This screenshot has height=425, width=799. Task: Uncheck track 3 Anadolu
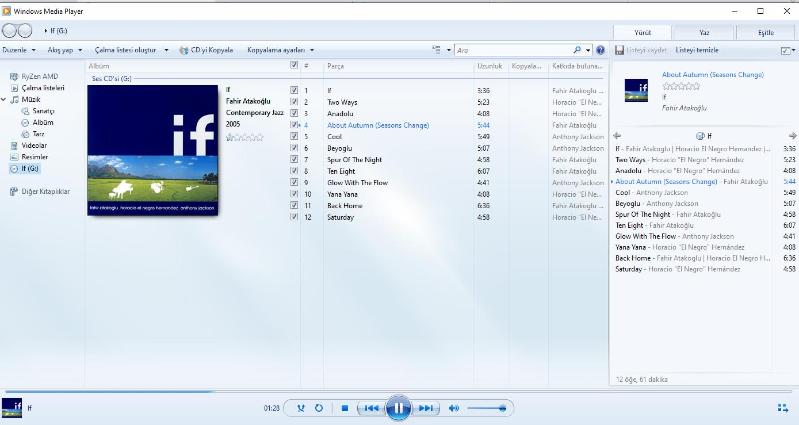[x=294, y=113]
